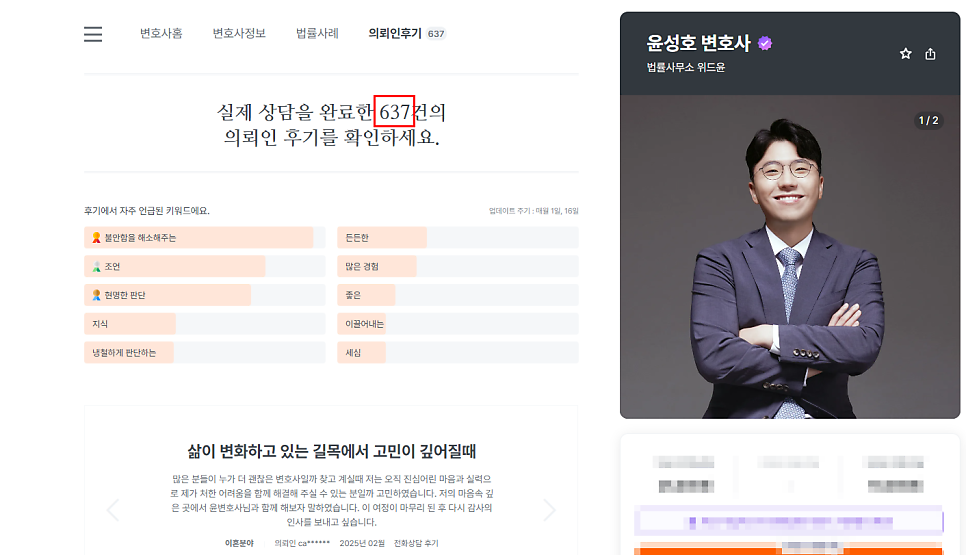Click the 많은 경험 keyword bar
This screenshot has width=966, height=555.
coord(458,267)
